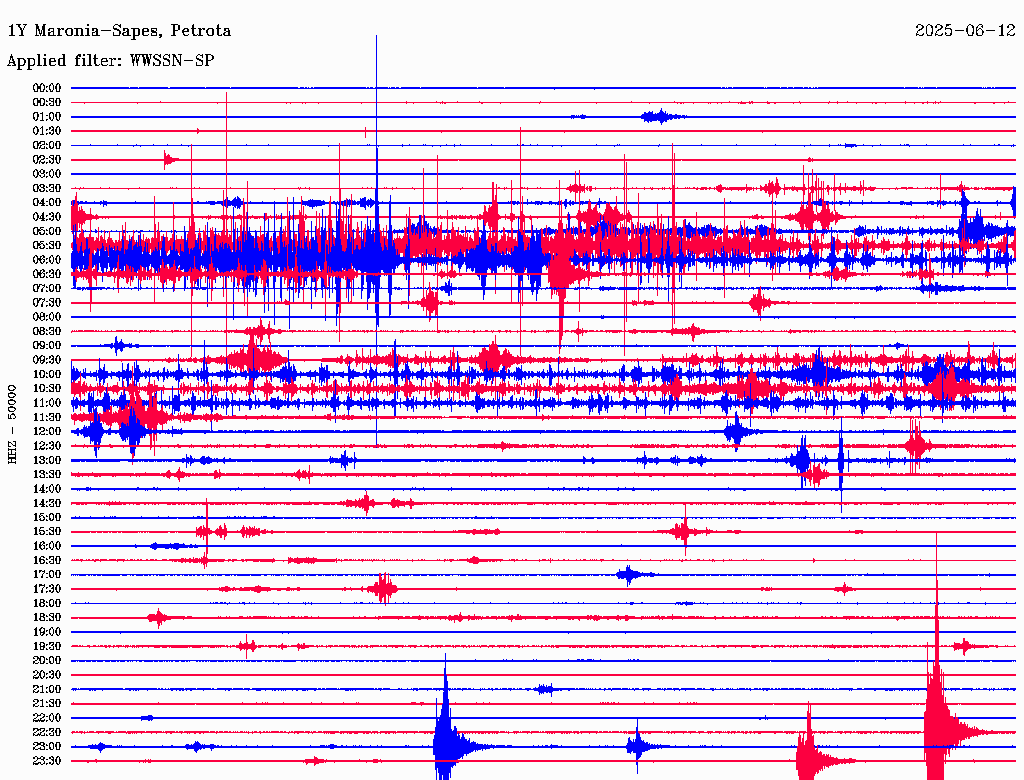The width and height of the screenshot is (1024, 780).
Task: Click the station title '1Y Maronia-Sapes, Petrota'
Action: tap(119, 31)
